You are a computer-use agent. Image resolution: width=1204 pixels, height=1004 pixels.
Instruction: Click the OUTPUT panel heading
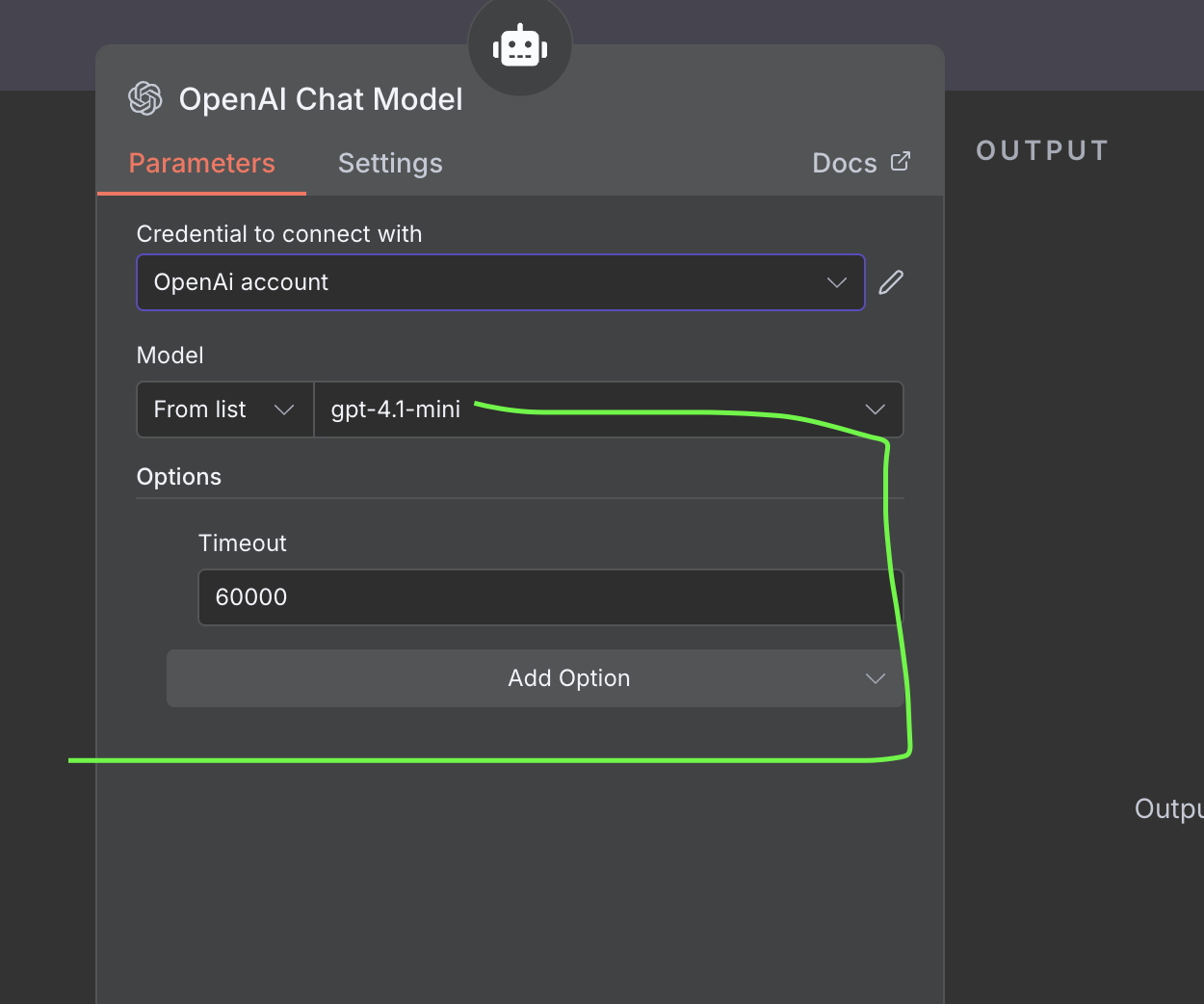point(1042,151)
